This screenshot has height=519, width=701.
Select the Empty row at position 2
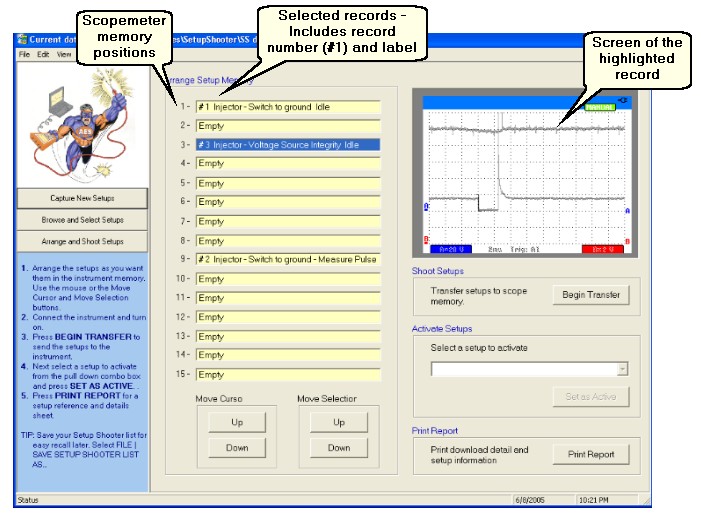[288, 126]
